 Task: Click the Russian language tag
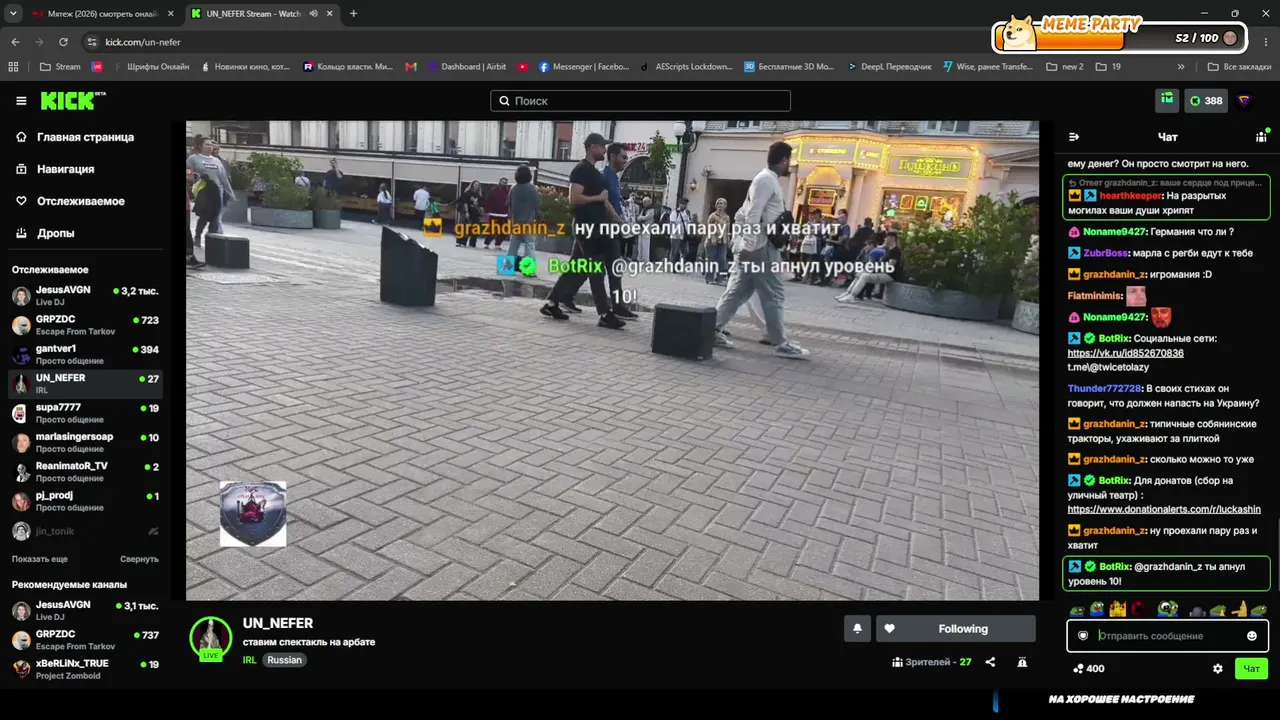pyautogui.click(x=285, y=660)
